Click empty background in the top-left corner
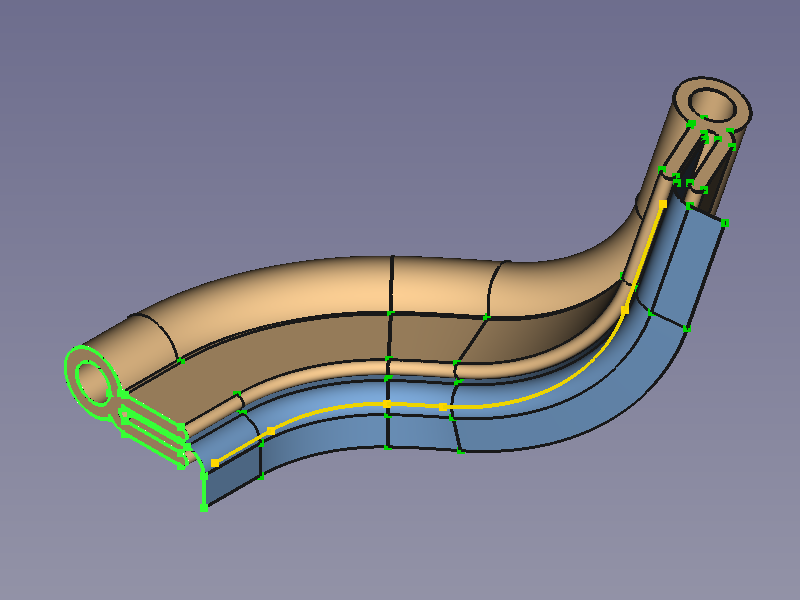This screenshot has width=800, height=600. (x=40, y=40)
